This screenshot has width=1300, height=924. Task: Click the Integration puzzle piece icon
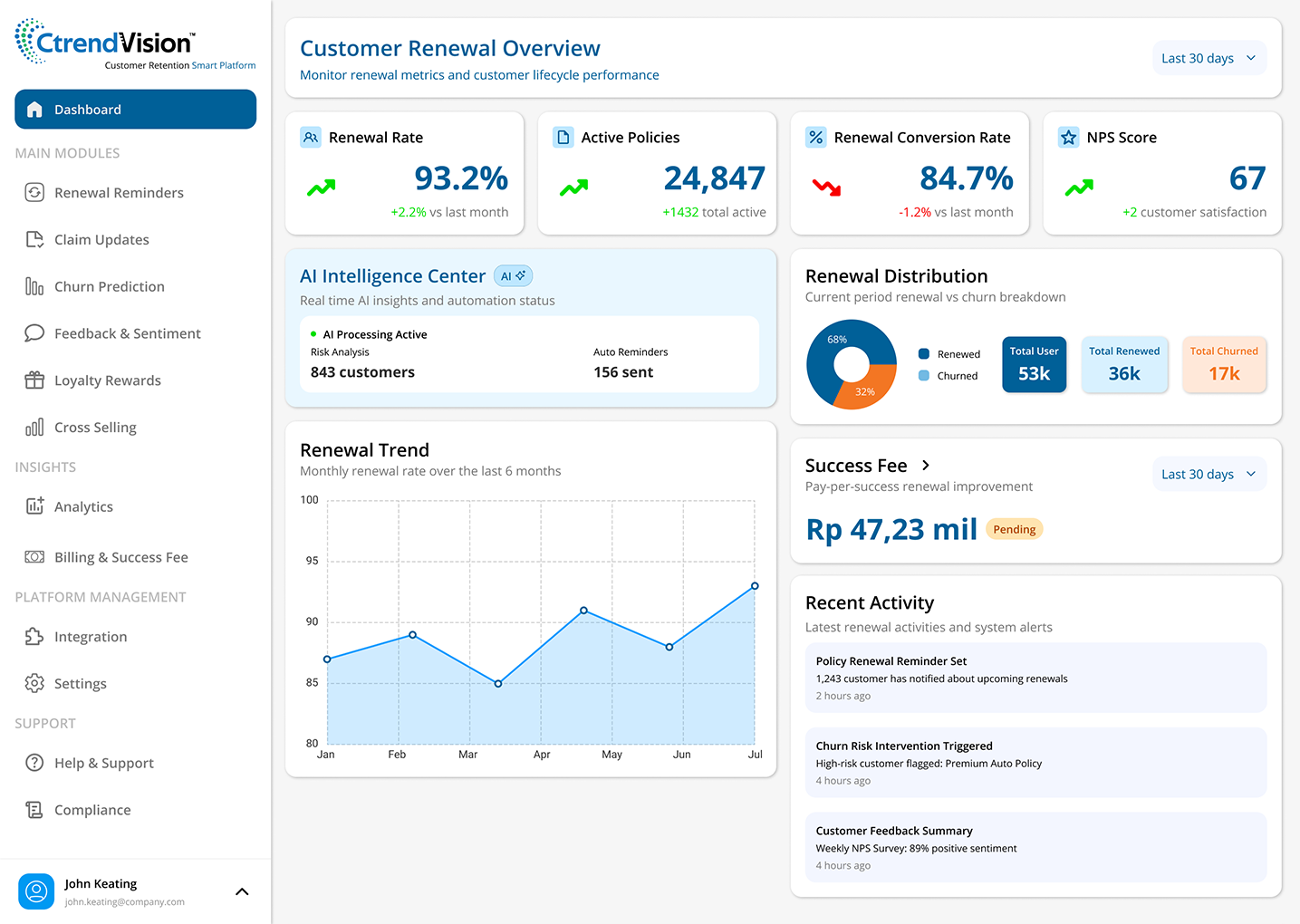[x=34, y=637]
